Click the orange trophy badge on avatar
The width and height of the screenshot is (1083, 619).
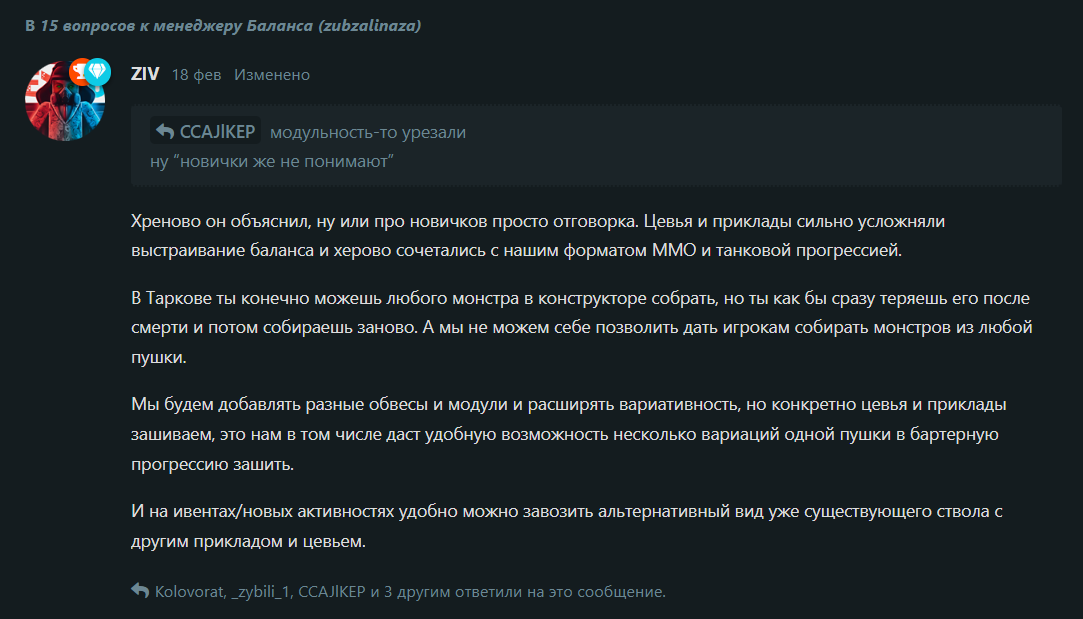coord(79,72)
